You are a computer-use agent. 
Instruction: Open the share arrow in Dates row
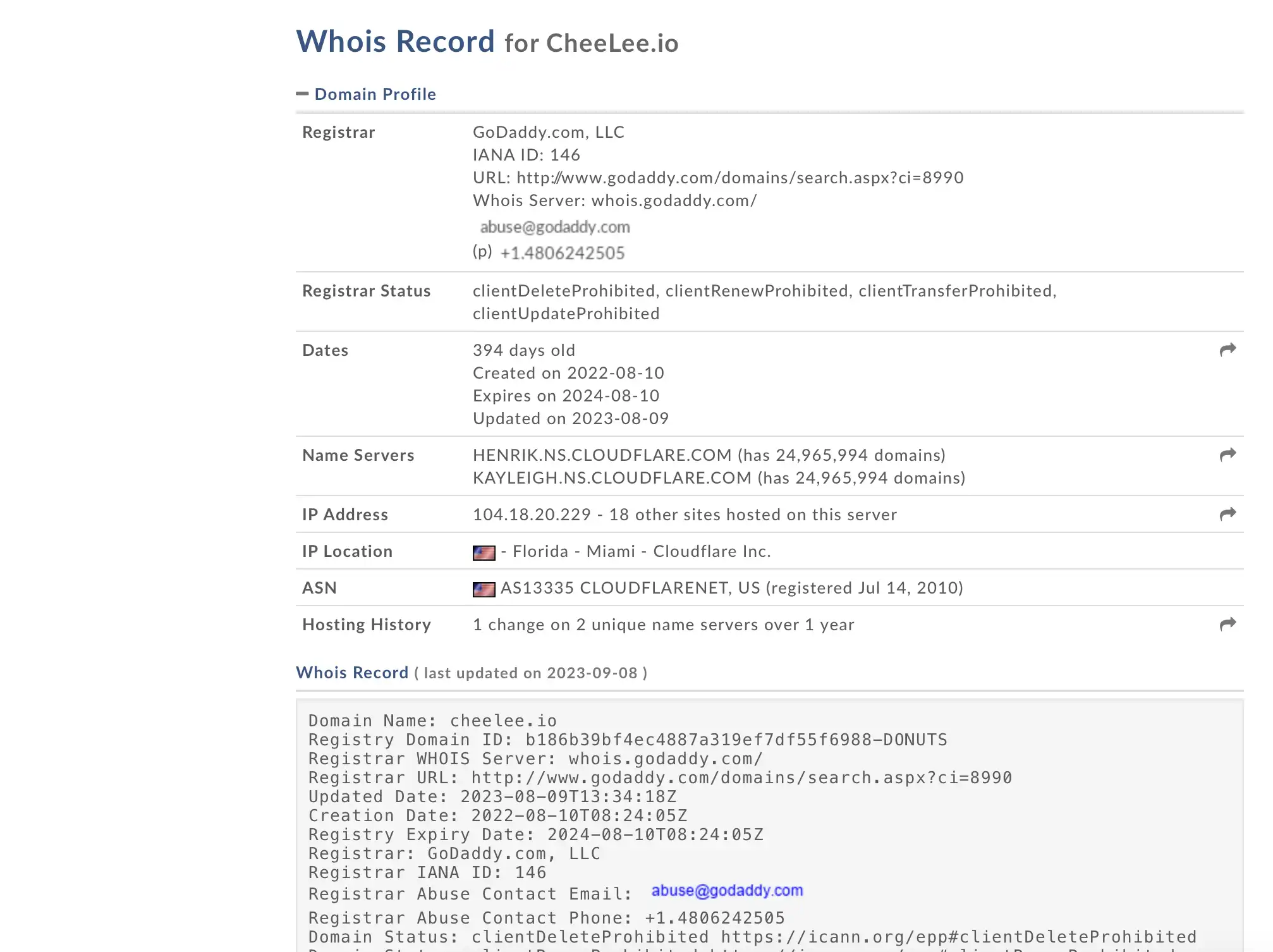point(1227,350)
